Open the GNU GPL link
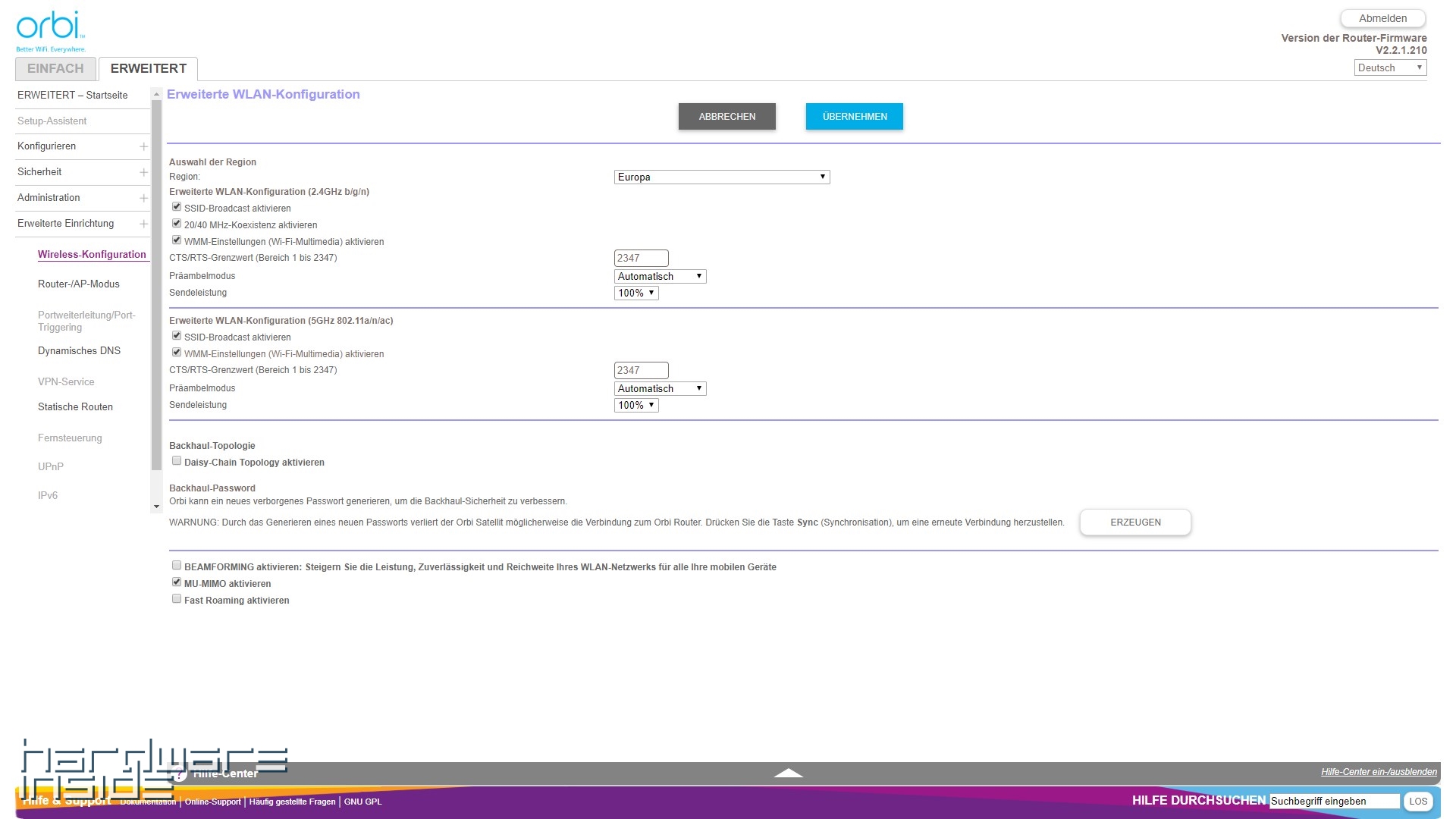This screenshot has height=819, width=1456. pos(362,802)
